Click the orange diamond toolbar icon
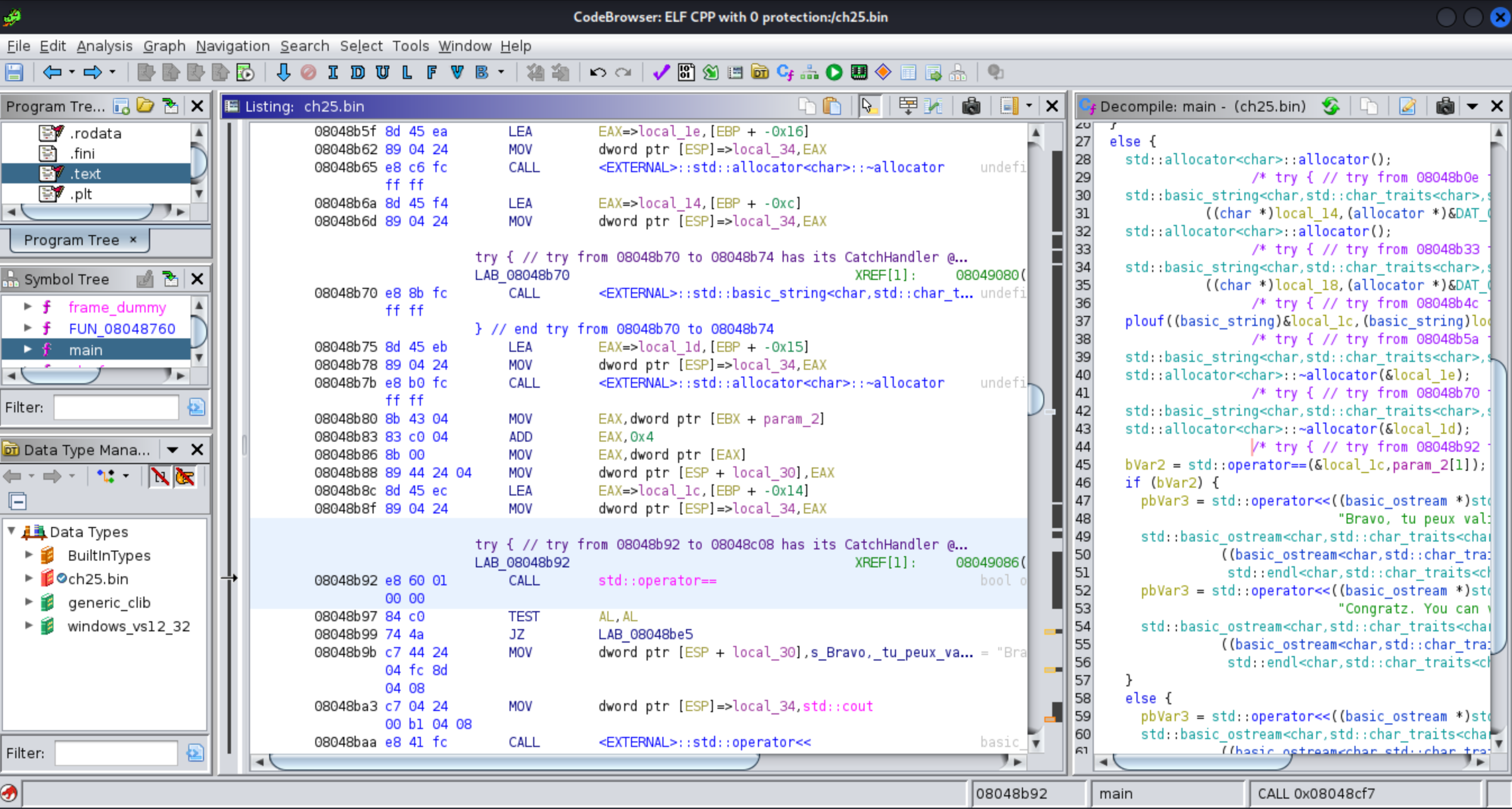Viewport: 1512px width, 809px height. tap(883, 72)
